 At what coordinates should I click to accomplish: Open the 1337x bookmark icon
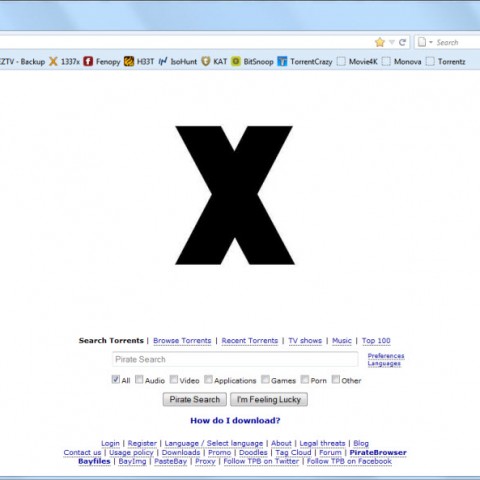point(53,62)
